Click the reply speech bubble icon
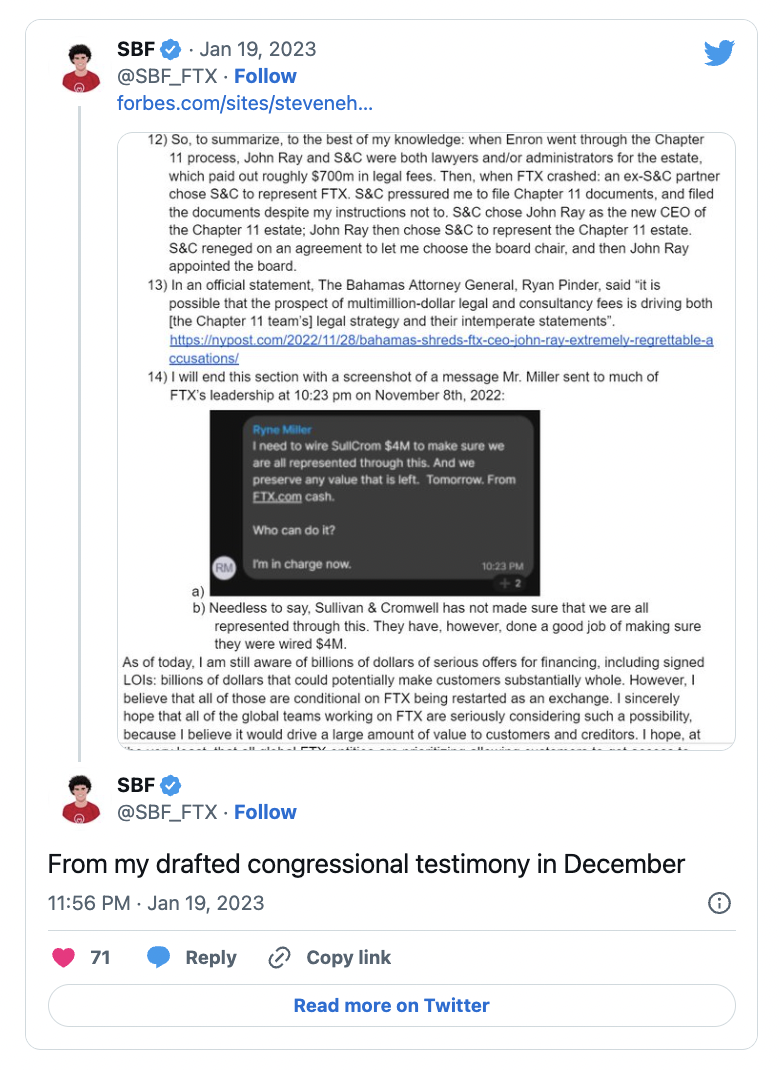The height and width of the screenshot is (1070, 780). 159,957
